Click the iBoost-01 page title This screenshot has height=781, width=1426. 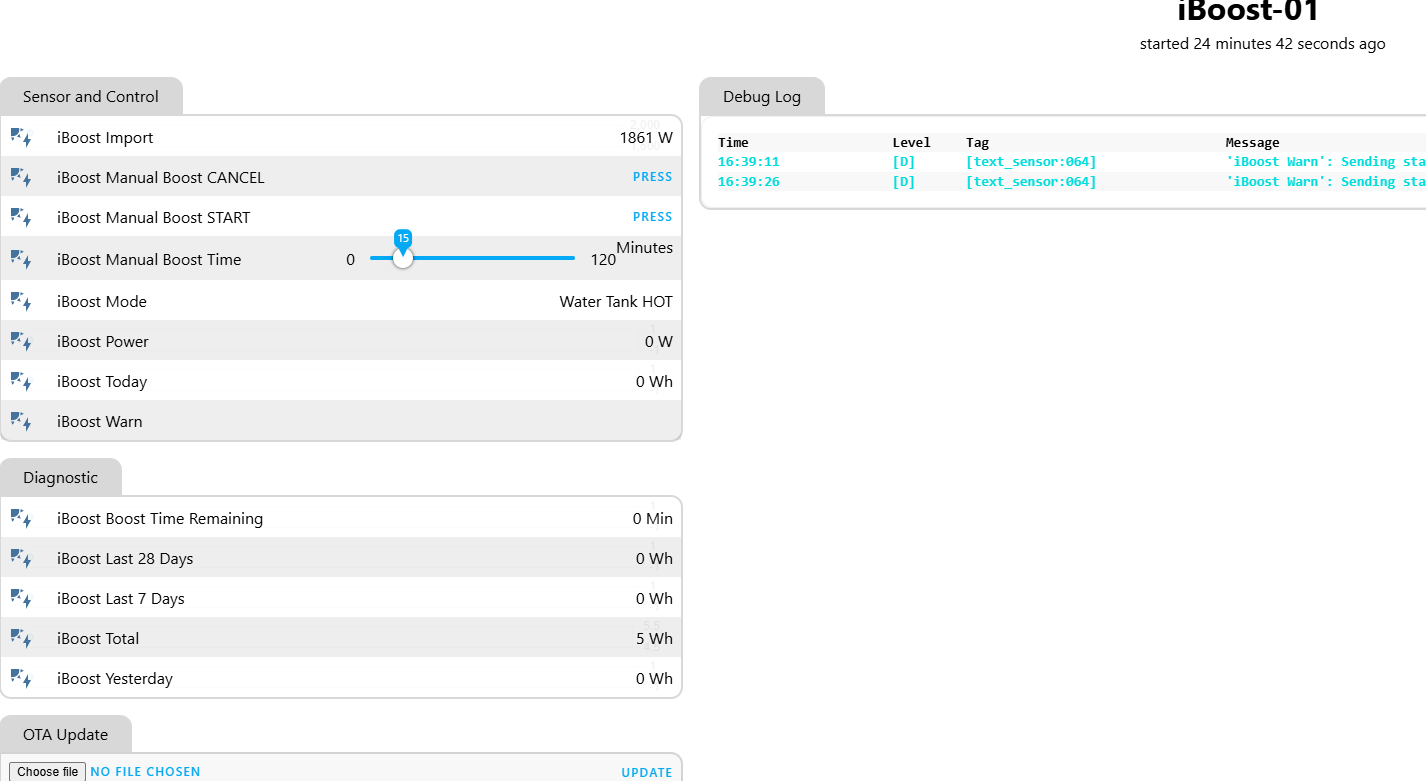(1249, 11)
